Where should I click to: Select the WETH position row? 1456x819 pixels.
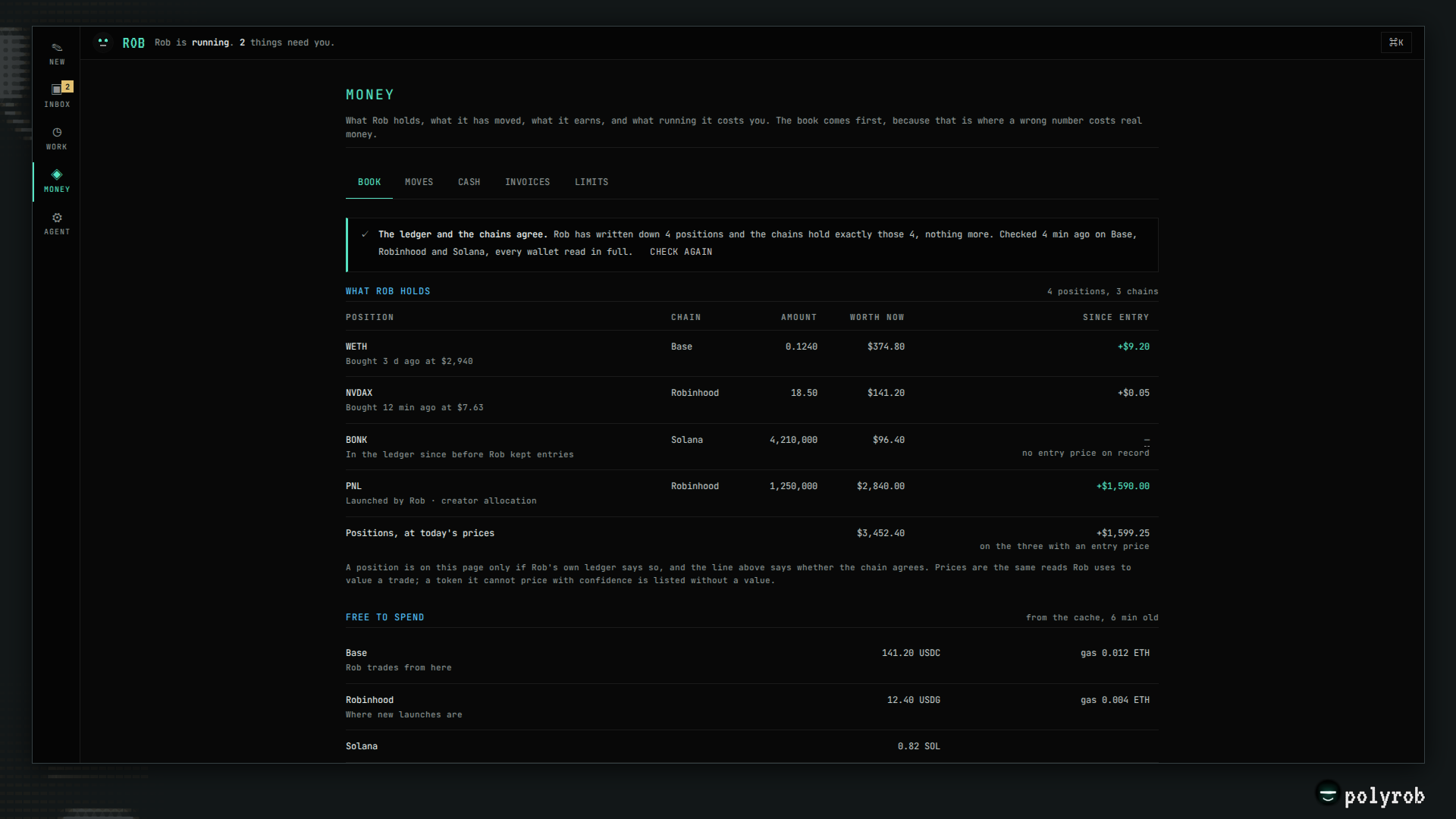752,353
